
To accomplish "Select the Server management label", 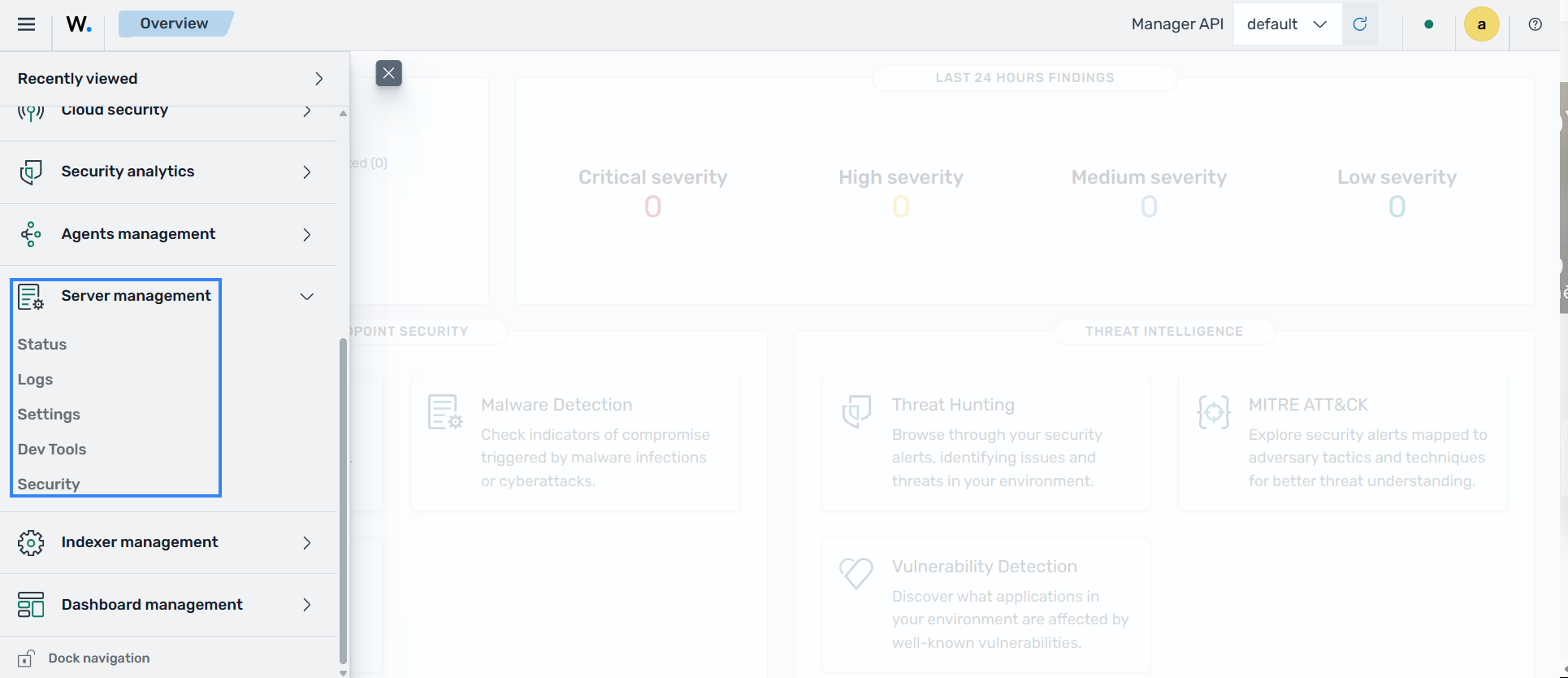I will click(x=136, y=296).
